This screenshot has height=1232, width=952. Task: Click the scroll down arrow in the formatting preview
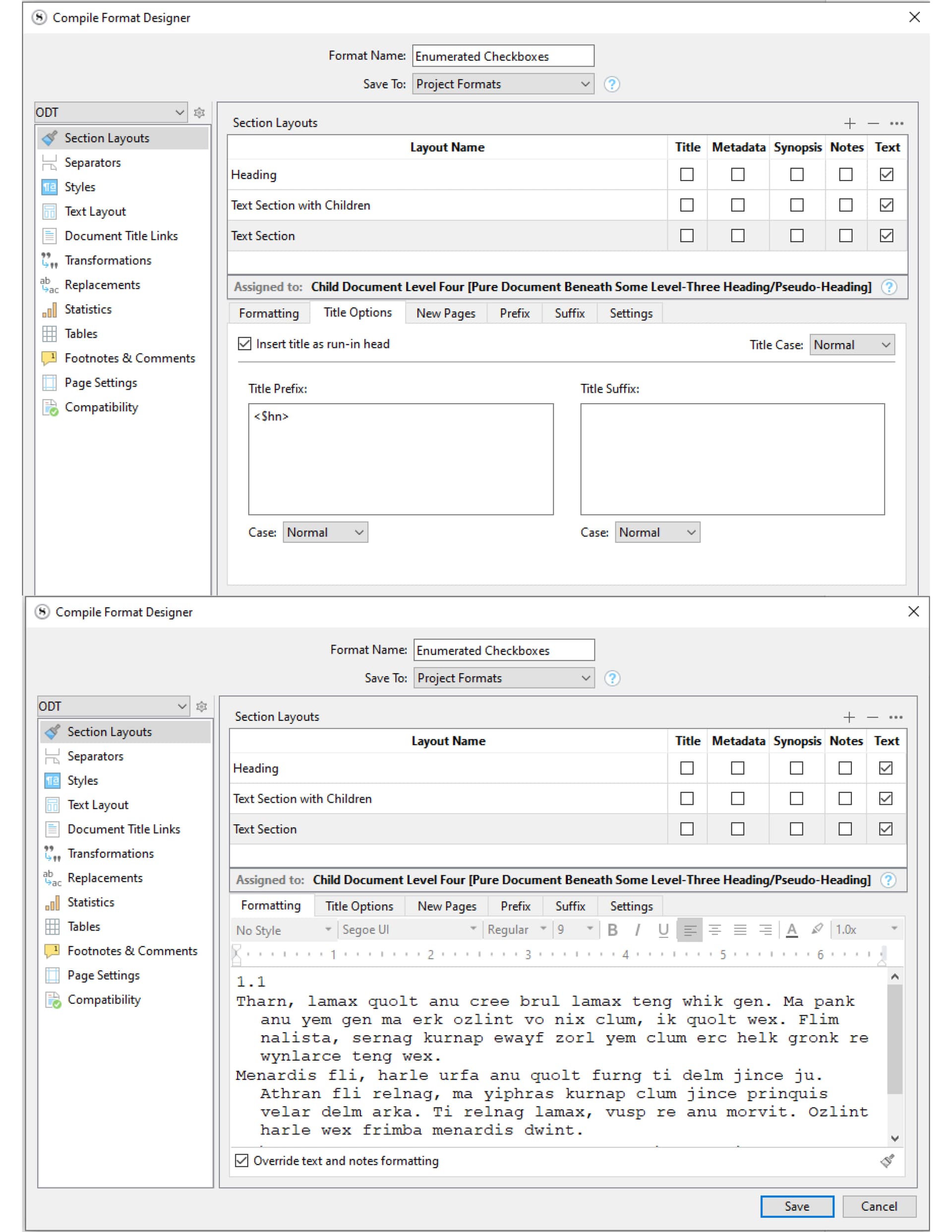point(894,1138)
